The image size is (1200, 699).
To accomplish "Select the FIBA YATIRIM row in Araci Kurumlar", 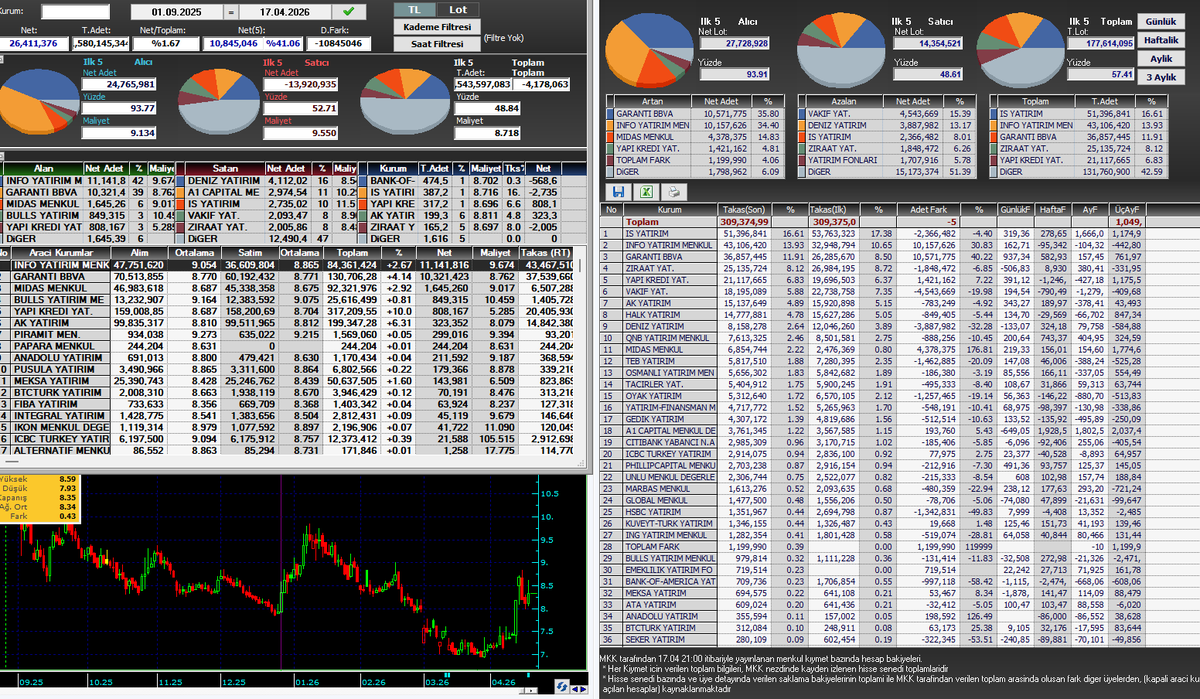I will 287,402.
